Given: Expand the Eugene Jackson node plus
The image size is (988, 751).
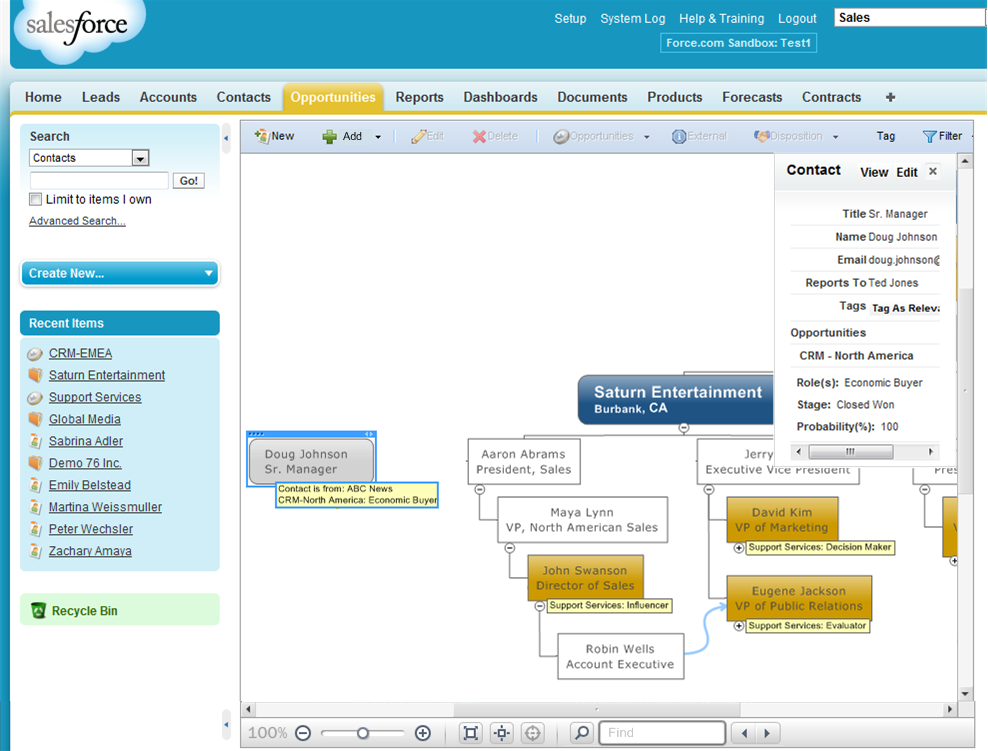Looking at the screenshot, I should (738, 626).
